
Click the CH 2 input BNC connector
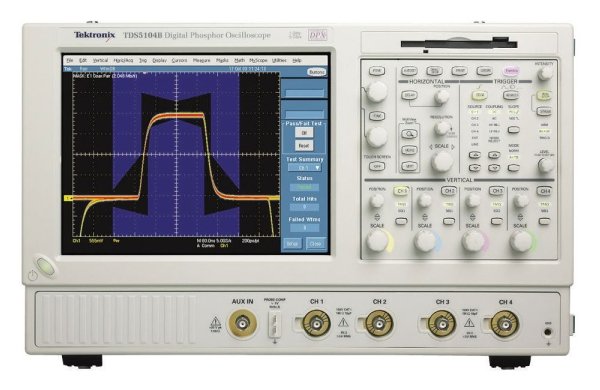[379, 324]
